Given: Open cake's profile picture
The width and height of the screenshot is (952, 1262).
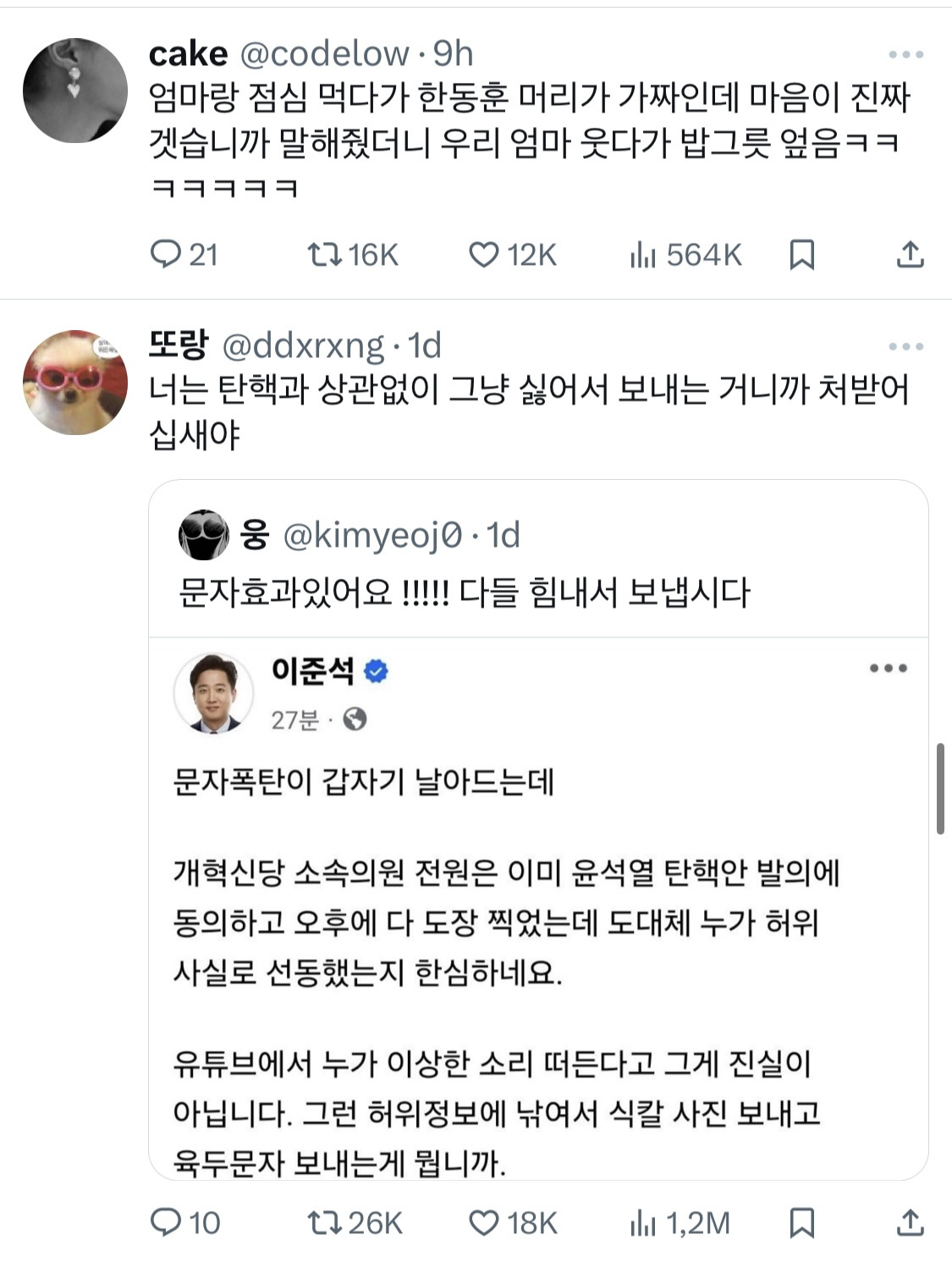Looking at the screenshot, I should [x=74, y=90].
